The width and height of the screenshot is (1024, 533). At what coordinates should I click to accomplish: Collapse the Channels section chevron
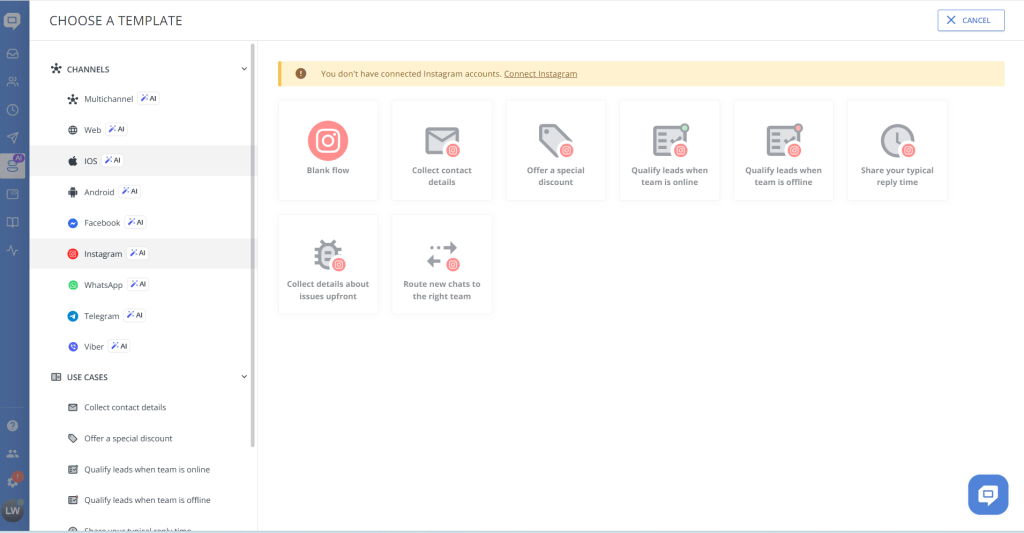pos(244,69)
